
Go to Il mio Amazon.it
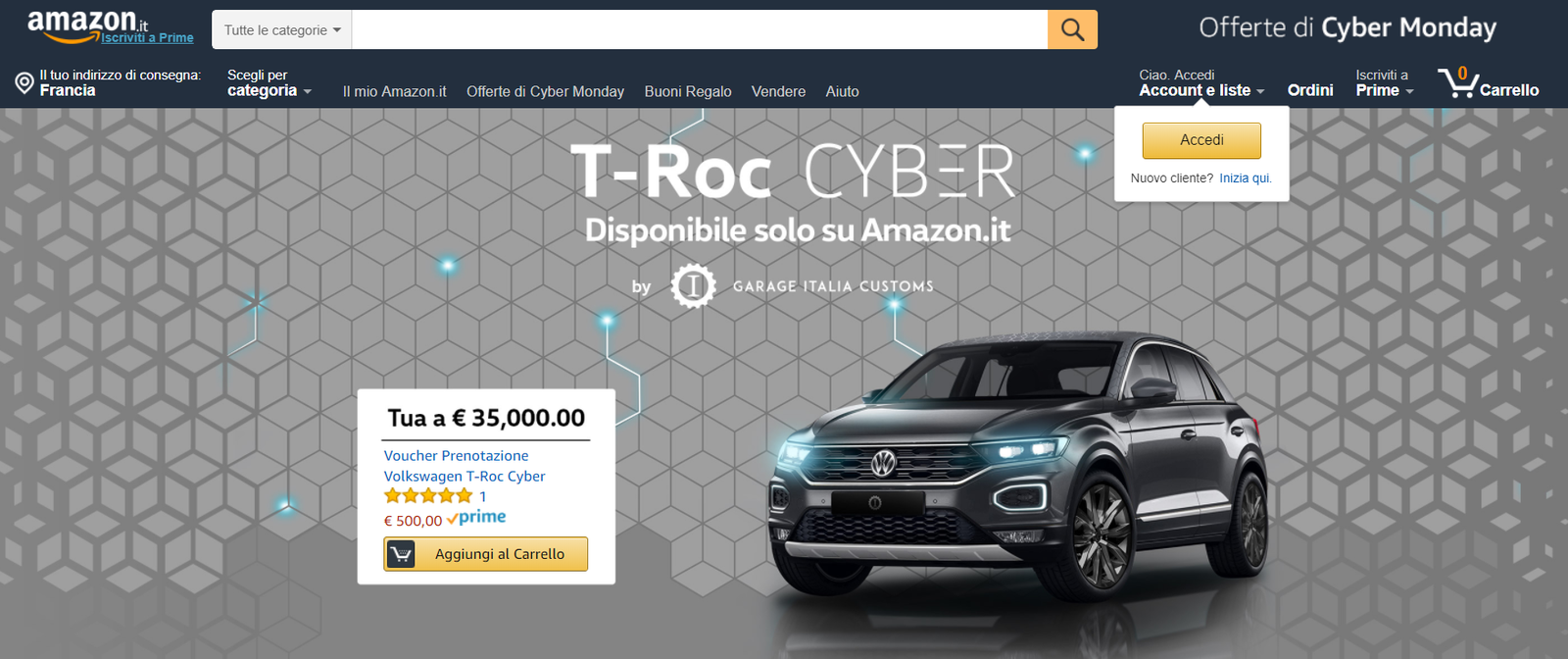(394, 91)
